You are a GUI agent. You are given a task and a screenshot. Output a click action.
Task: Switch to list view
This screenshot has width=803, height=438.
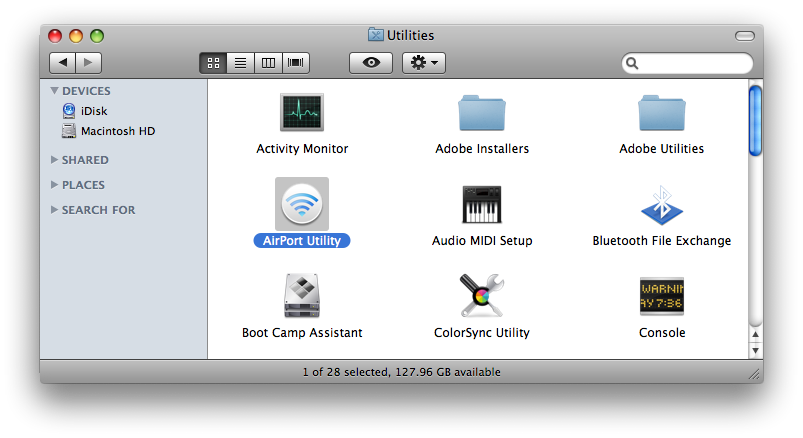tap(241, 63)
